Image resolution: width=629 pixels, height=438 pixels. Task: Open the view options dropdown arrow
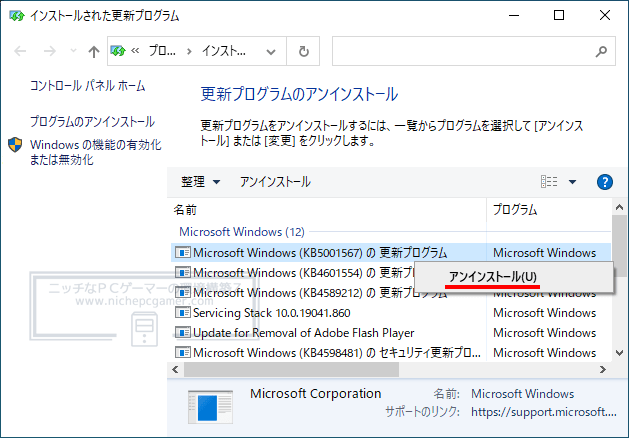click(x=572, y=182)
